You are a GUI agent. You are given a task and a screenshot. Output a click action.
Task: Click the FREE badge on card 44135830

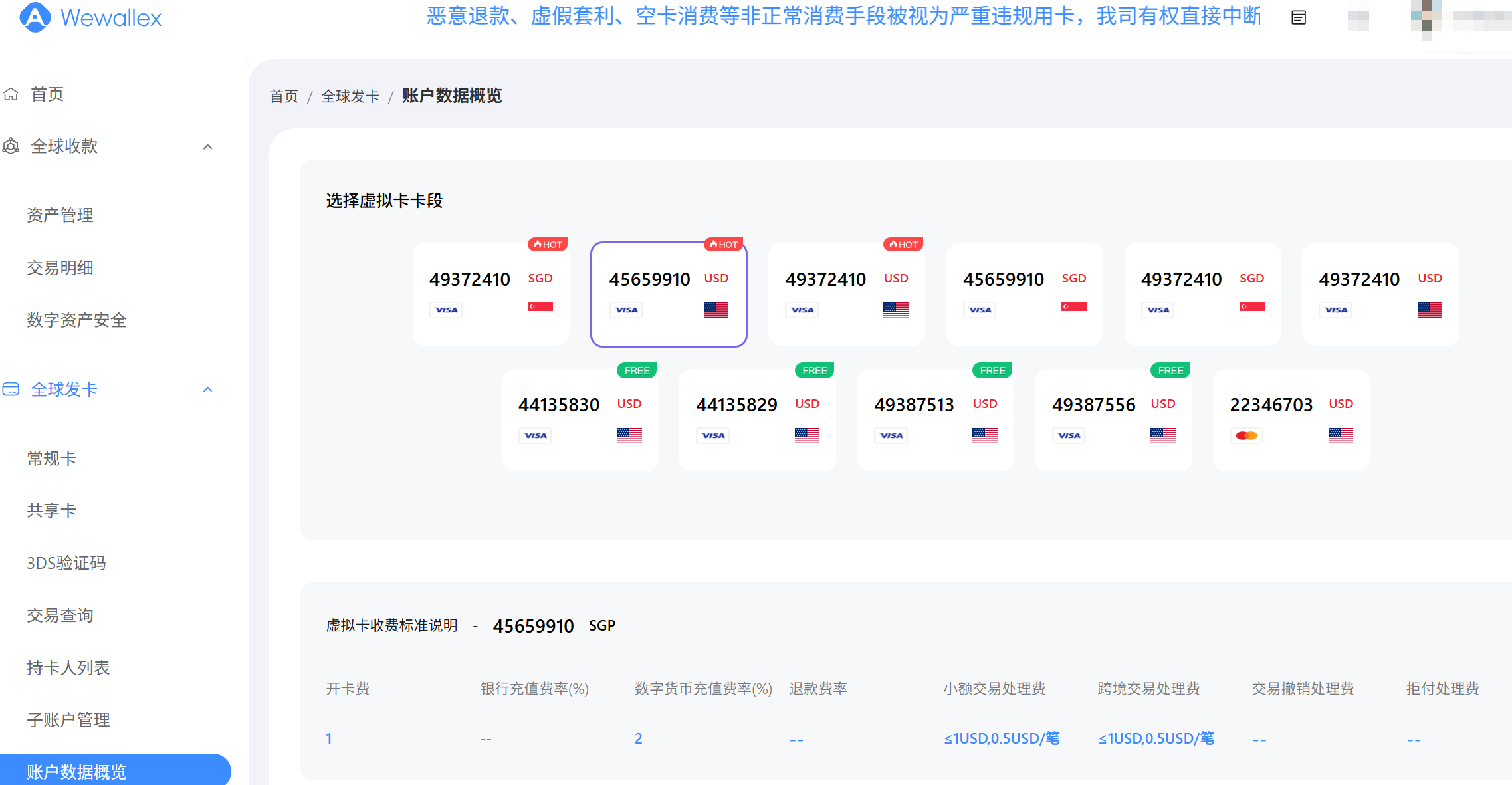pos(637,371)
